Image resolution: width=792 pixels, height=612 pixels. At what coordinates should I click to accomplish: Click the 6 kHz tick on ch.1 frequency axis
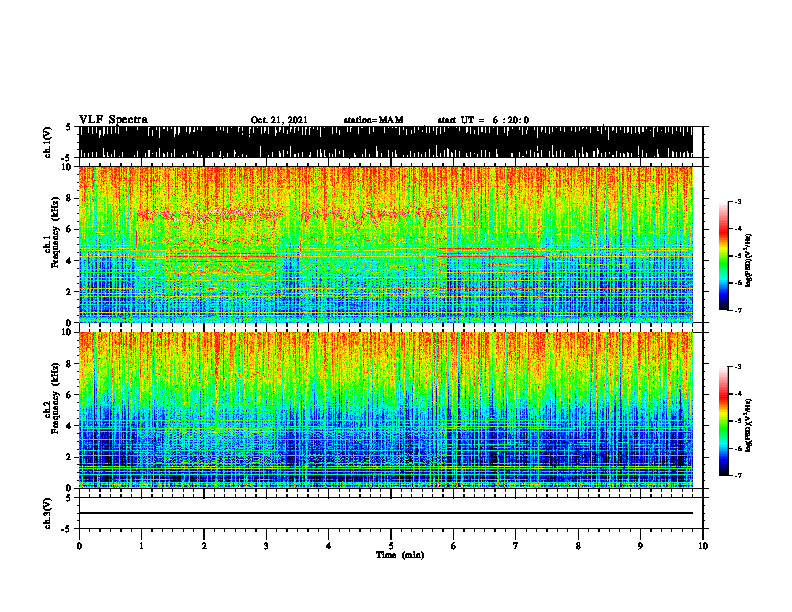[x=70, y=229]
